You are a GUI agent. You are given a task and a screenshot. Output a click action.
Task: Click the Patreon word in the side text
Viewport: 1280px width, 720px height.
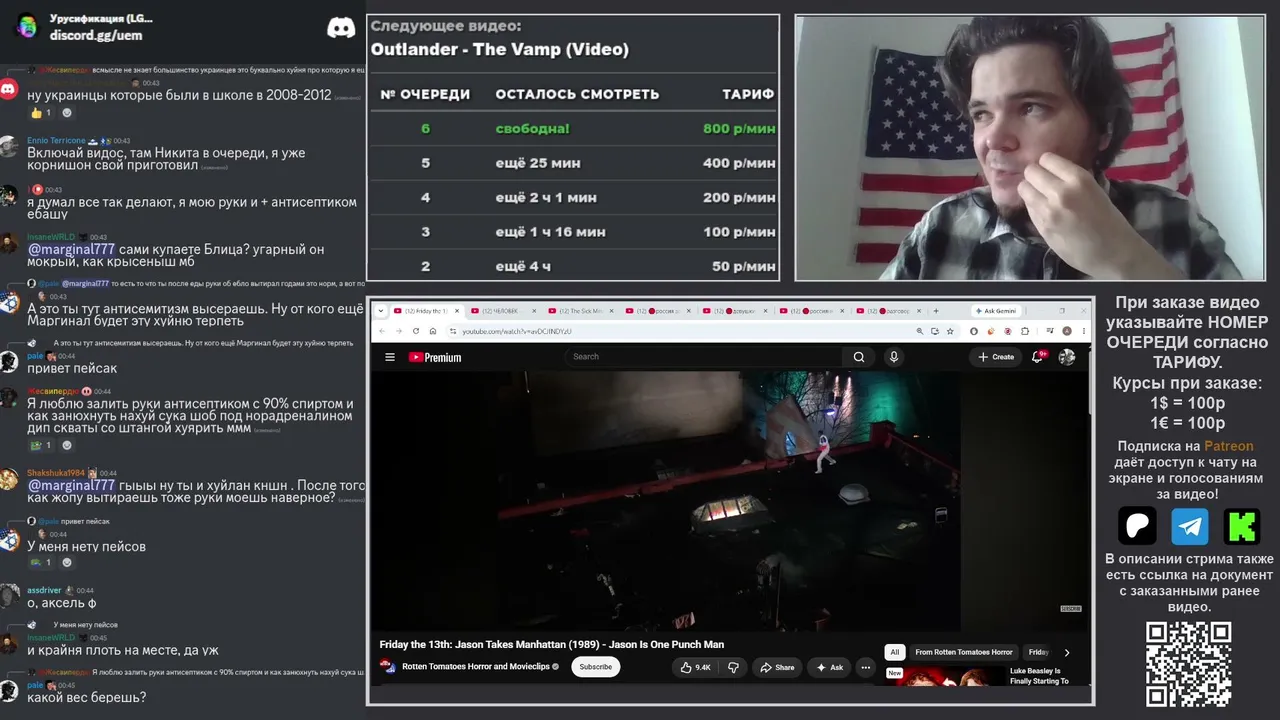click(1228, 446)
